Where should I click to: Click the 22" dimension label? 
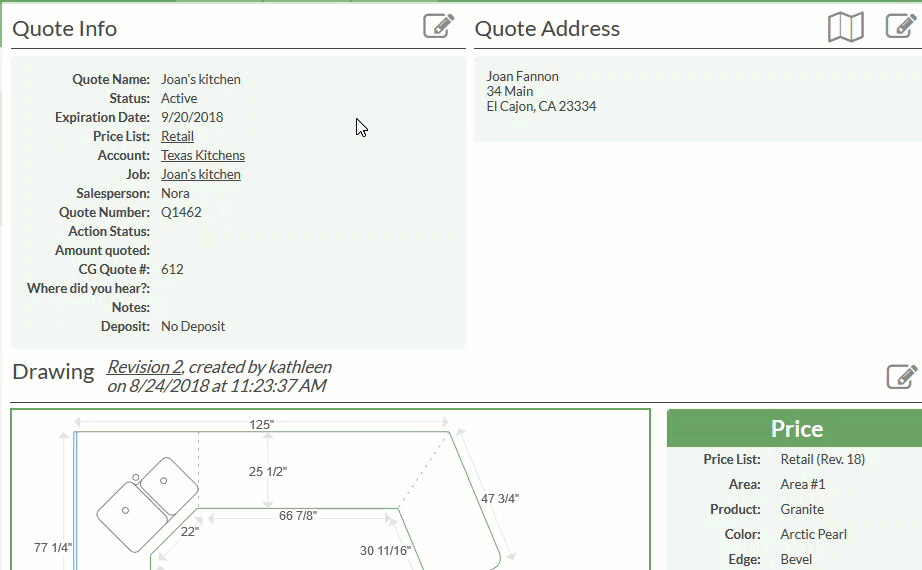pos(189,532)
